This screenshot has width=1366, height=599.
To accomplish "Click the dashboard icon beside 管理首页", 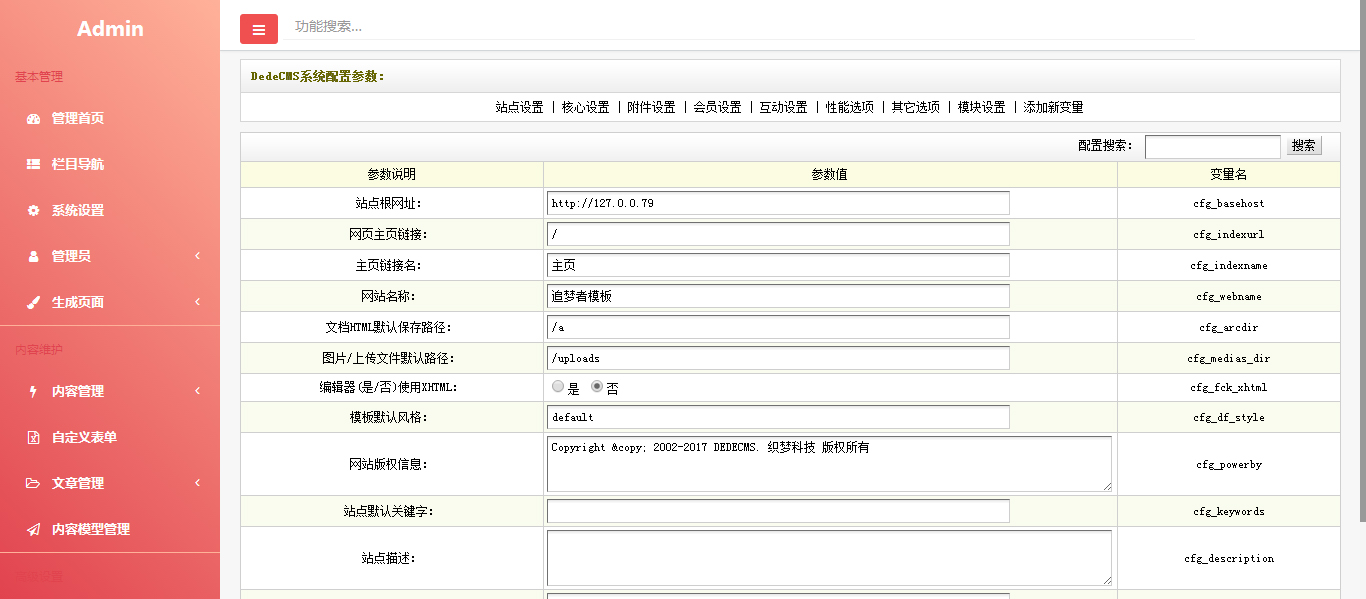I will point(33,118).
